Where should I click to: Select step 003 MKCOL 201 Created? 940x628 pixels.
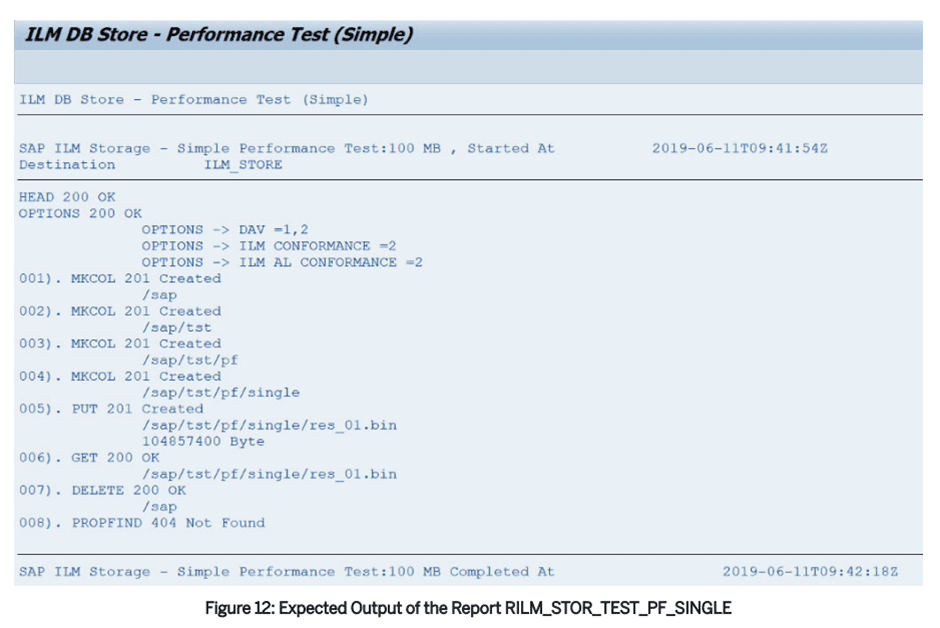[120, 343]
